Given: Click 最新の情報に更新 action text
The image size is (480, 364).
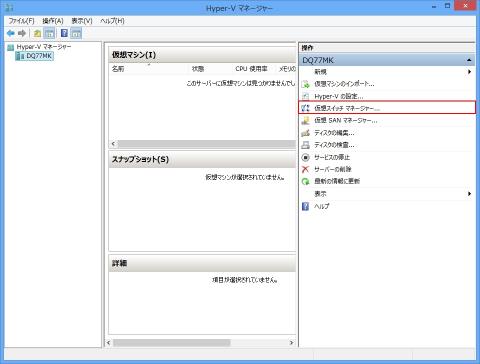Looking at the screenshot, I should click(337, 181).
